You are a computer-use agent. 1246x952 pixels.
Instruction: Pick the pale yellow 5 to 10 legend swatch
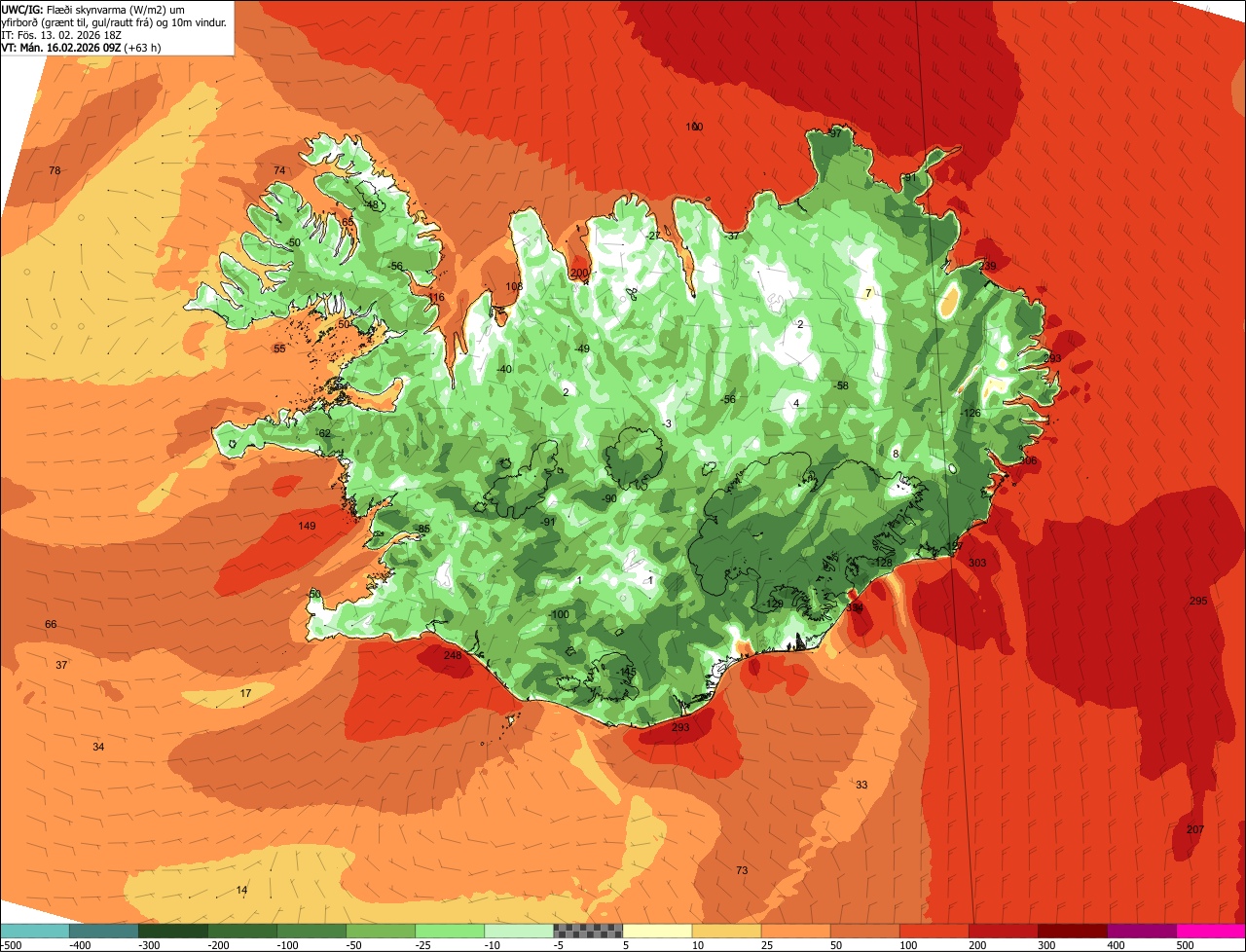coord(657,931)
